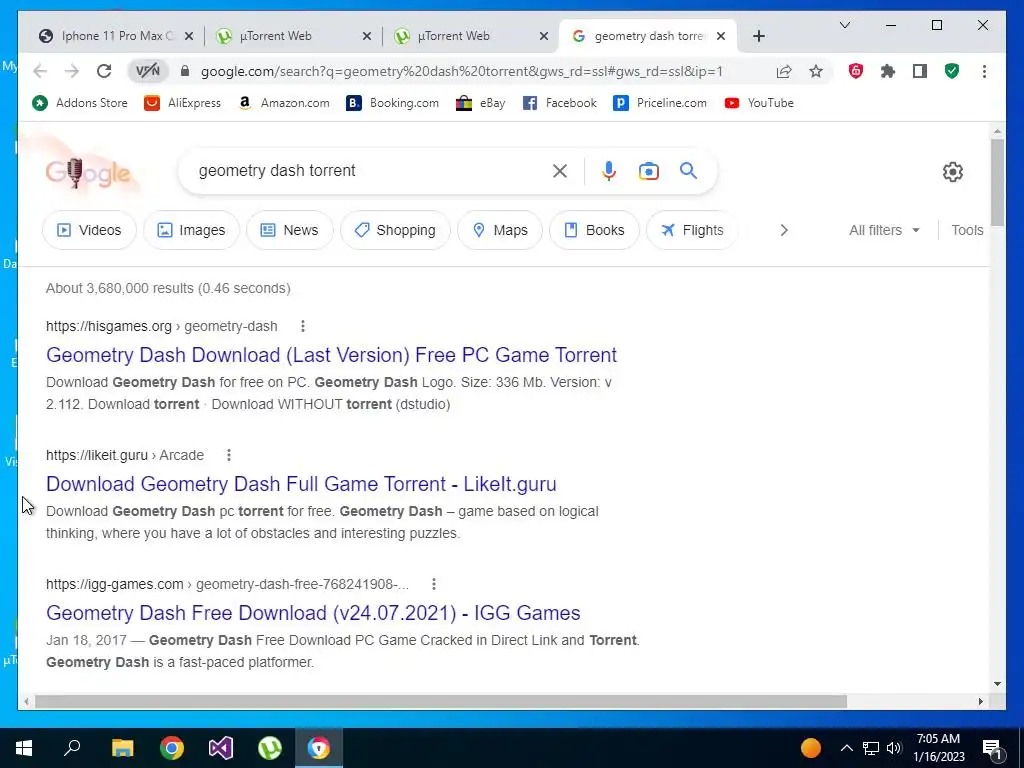1024x768 pixels.
Task: Open Booking.com bookmark
Action: [392, 103]
